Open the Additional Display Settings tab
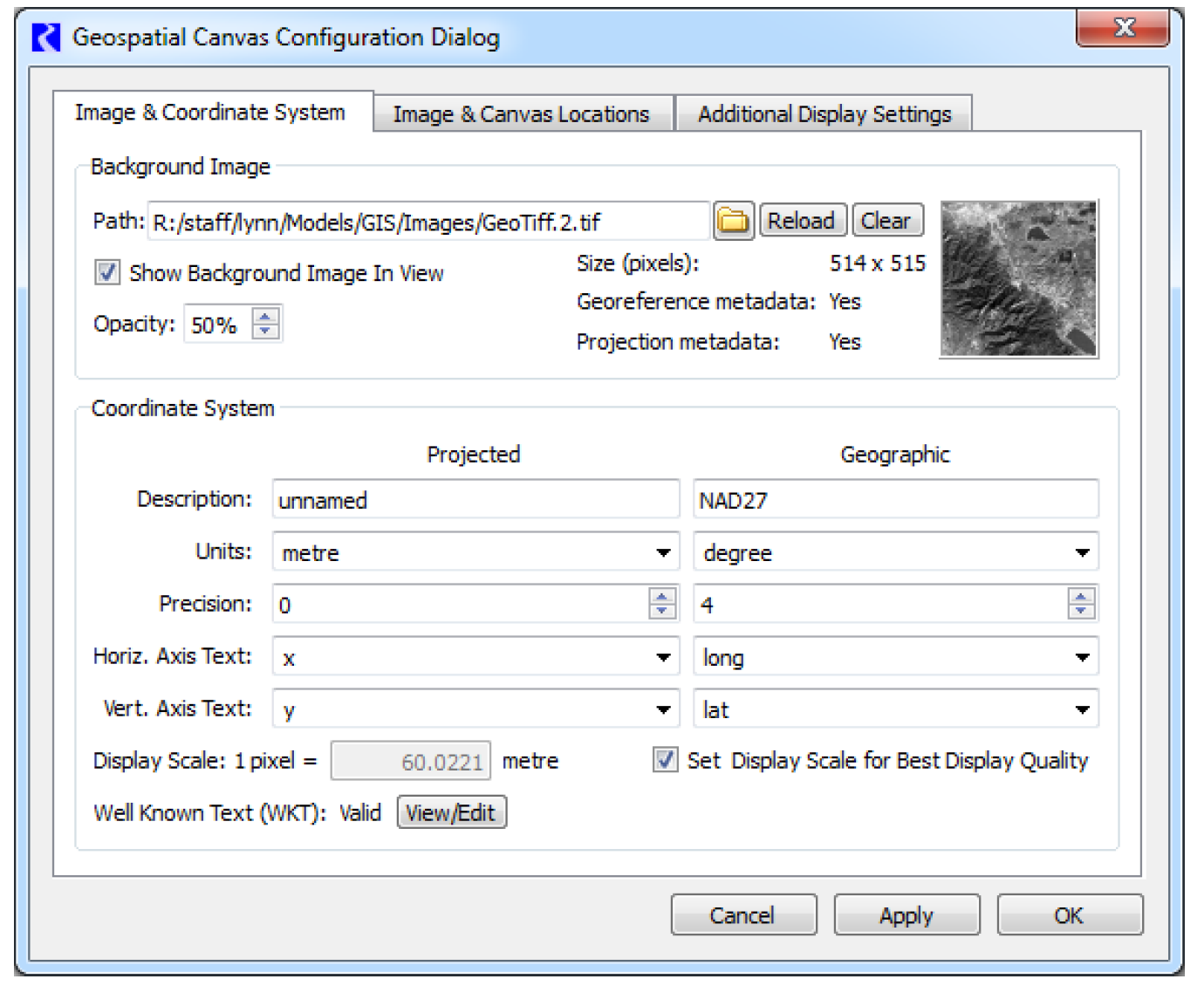The image size is (1204, 986). pyautogui.click(x=824, y=114)
